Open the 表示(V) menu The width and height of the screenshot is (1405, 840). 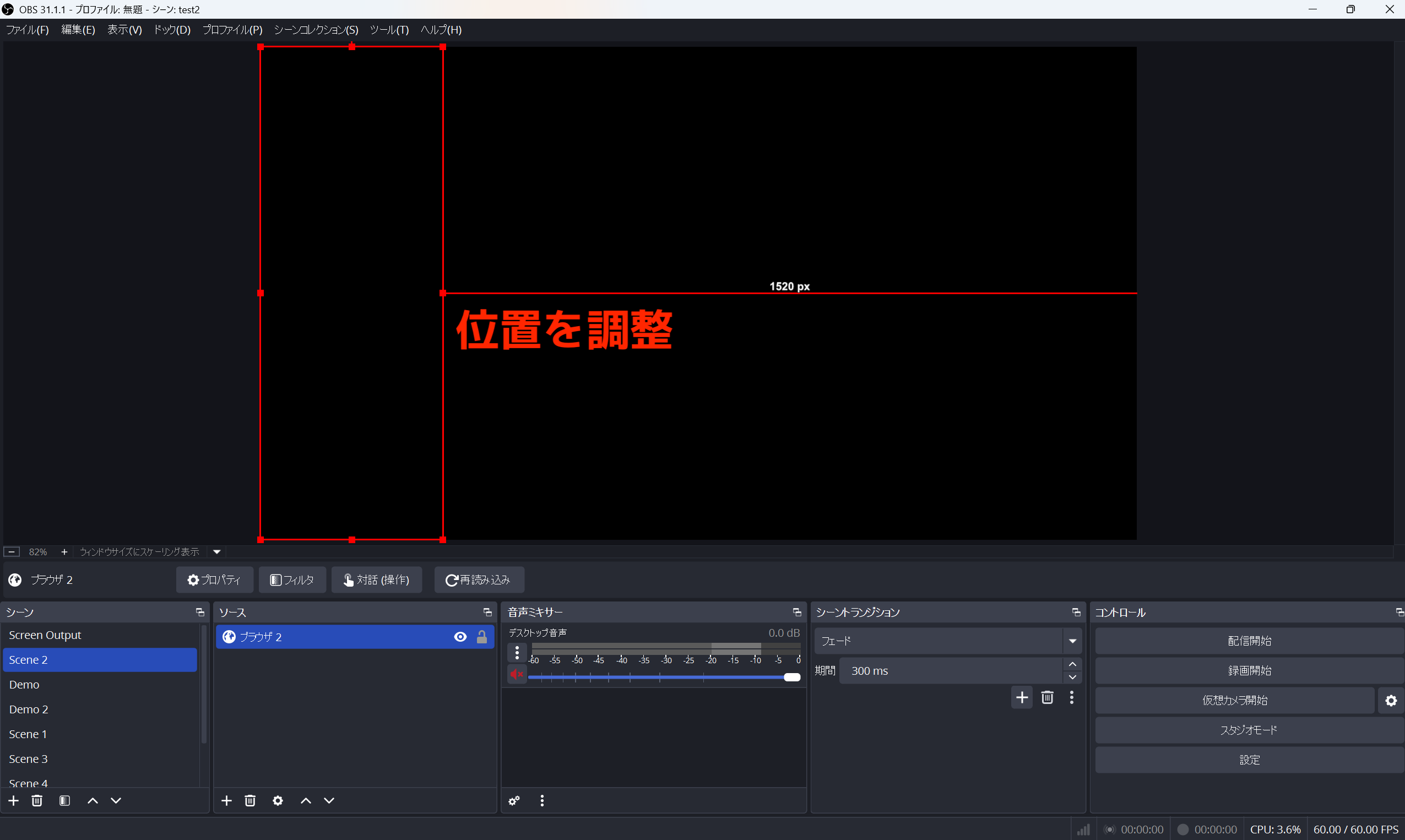[x=124, y=30]
